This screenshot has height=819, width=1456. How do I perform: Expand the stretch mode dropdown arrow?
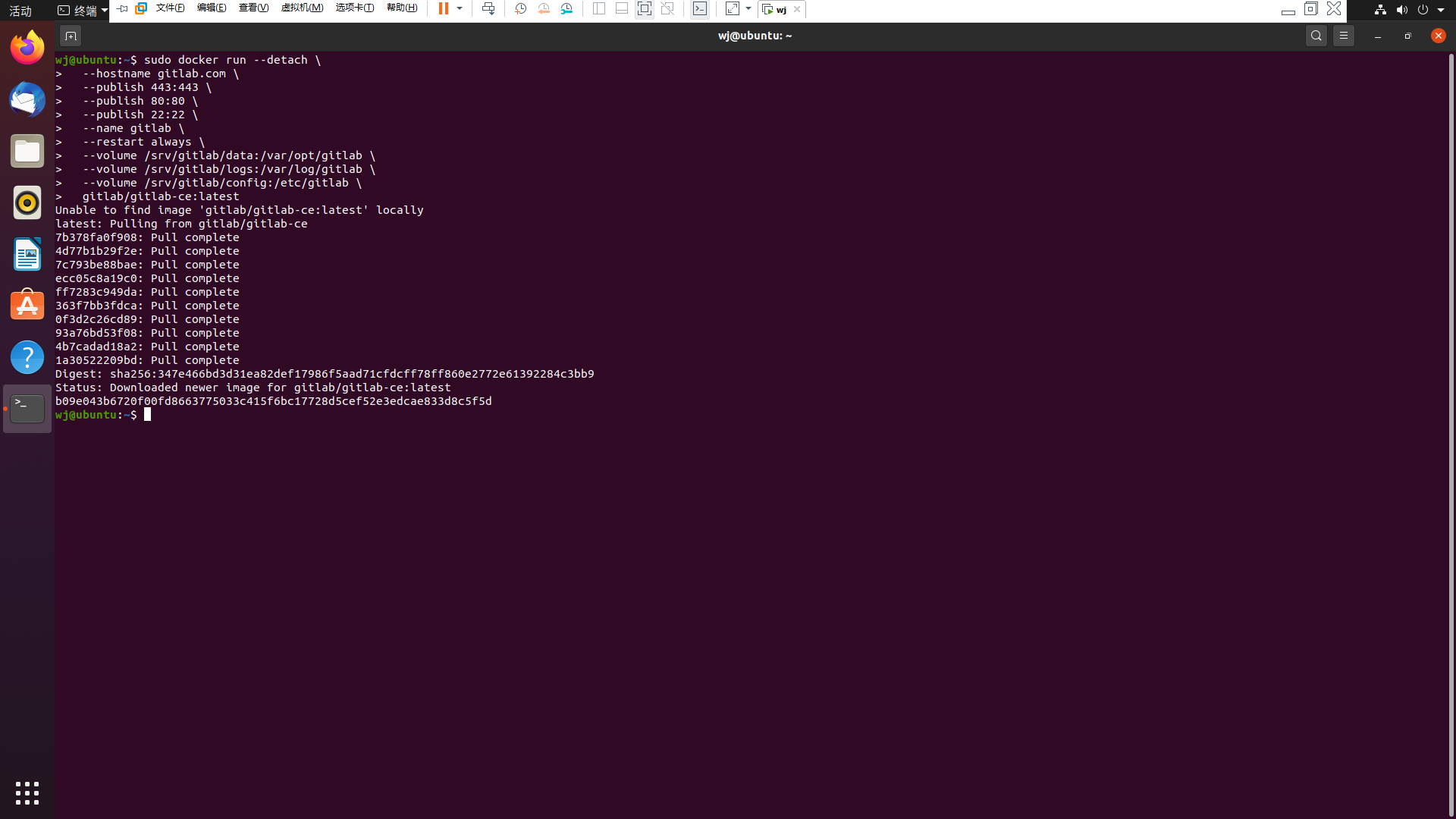tap(748, 8)
